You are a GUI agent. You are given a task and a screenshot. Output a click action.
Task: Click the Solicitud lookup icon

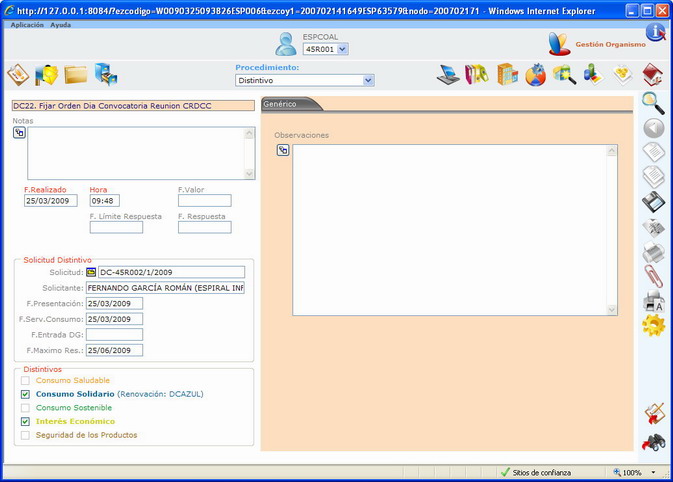click(x=91, y=272)
